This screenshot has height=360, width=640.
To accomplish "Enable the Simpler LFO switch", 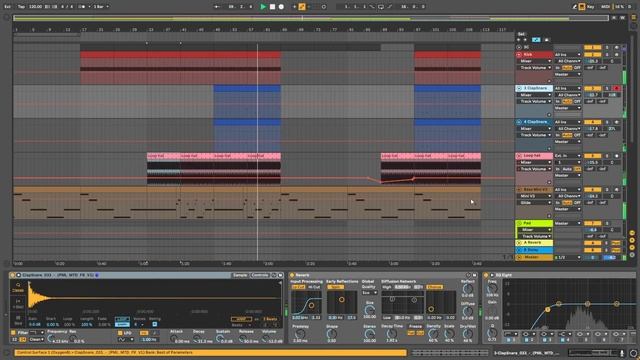I will coord(120,333).
